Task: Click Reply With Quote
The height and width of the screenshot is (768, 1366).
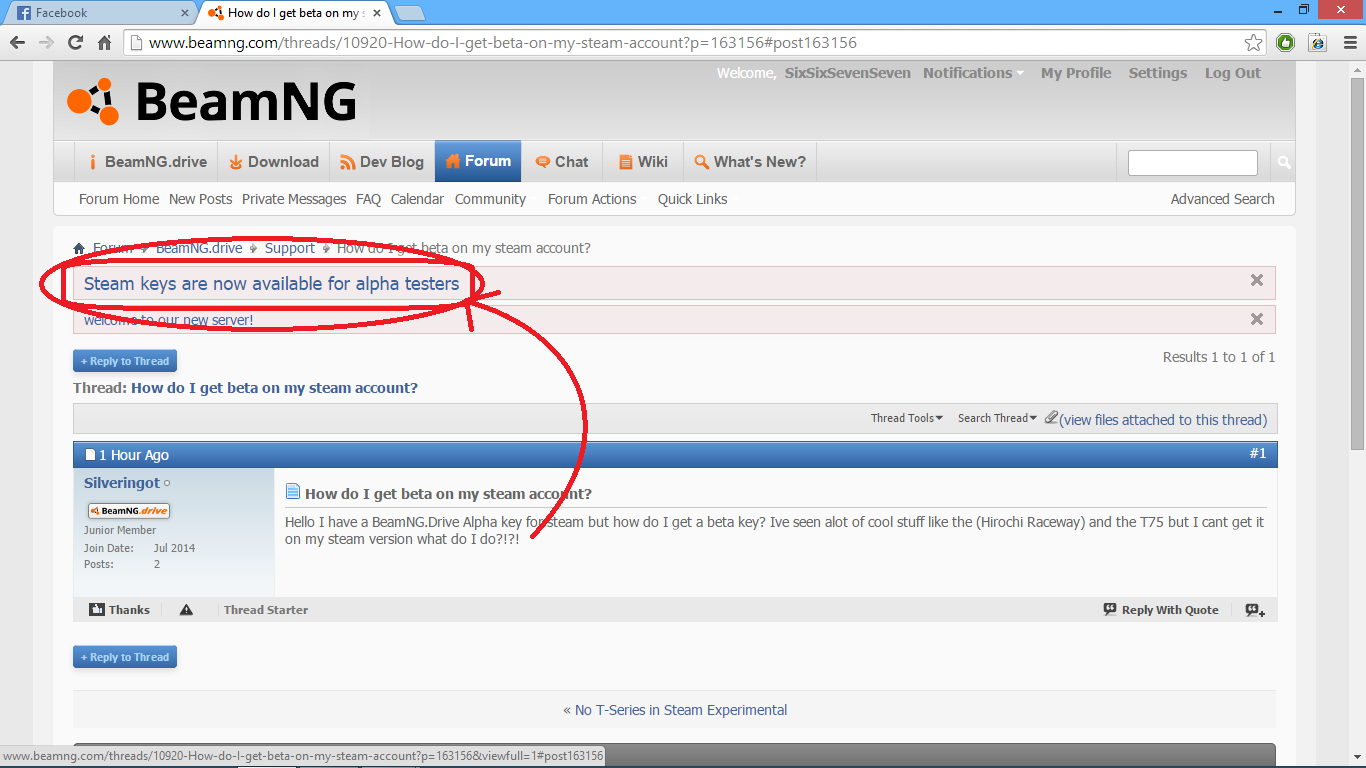Action: click(x=1161, y=610)
